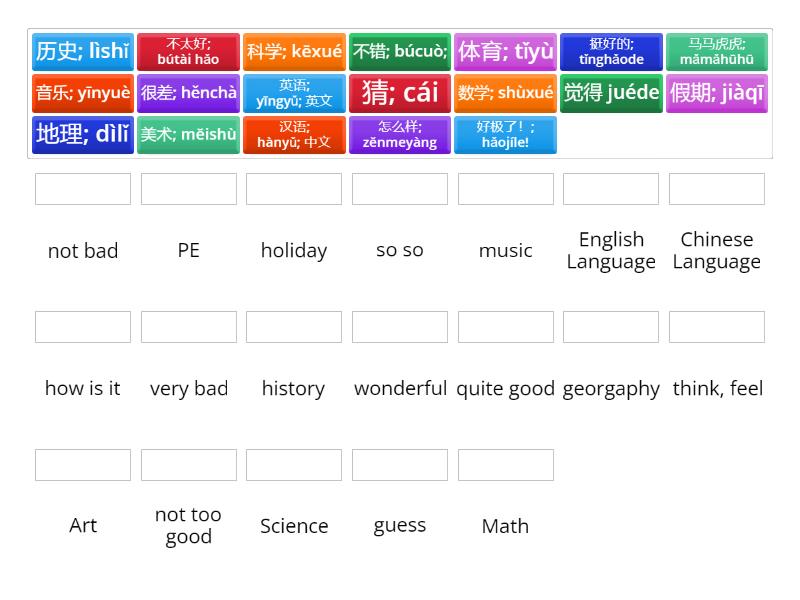Click the drop box above "Chinese Language"
This screenshot has height=600, width=800.
pyautogui.click(x=717, y=189)
